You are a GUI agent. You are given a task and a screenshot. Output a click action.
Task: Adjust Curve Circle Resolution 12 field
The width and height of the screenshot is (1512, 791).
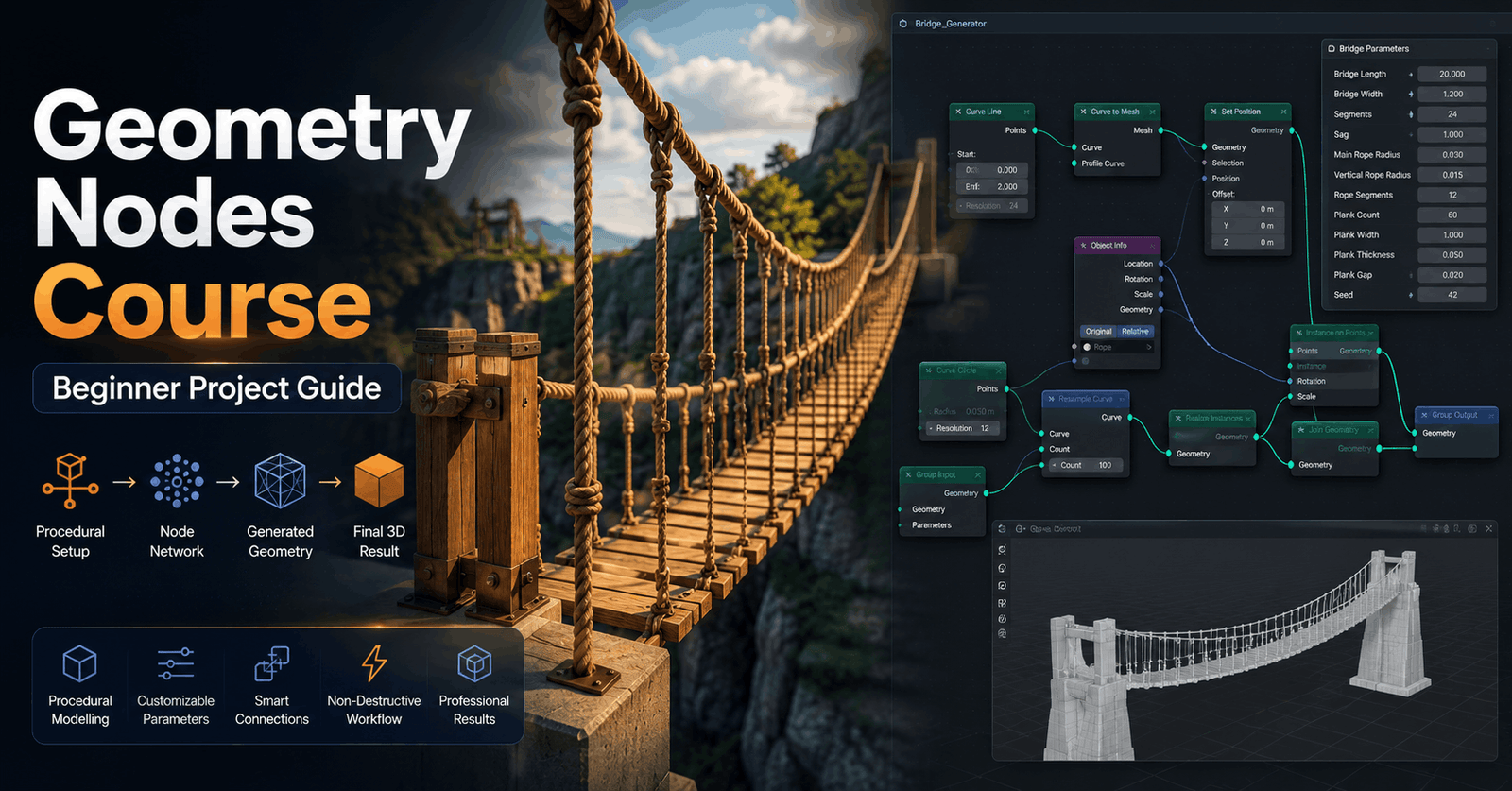pyautogui.click(x=964, y=428)
